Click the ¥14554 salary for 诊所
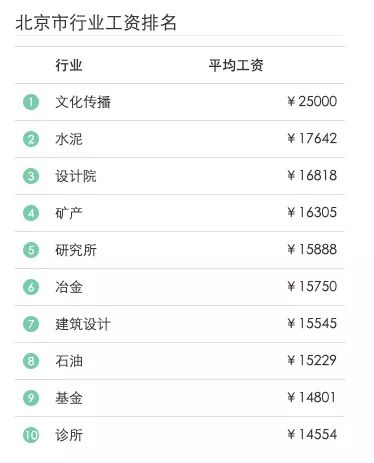Image resolution: width=374 pixels, height=463 pixels. tap(312, 434)
